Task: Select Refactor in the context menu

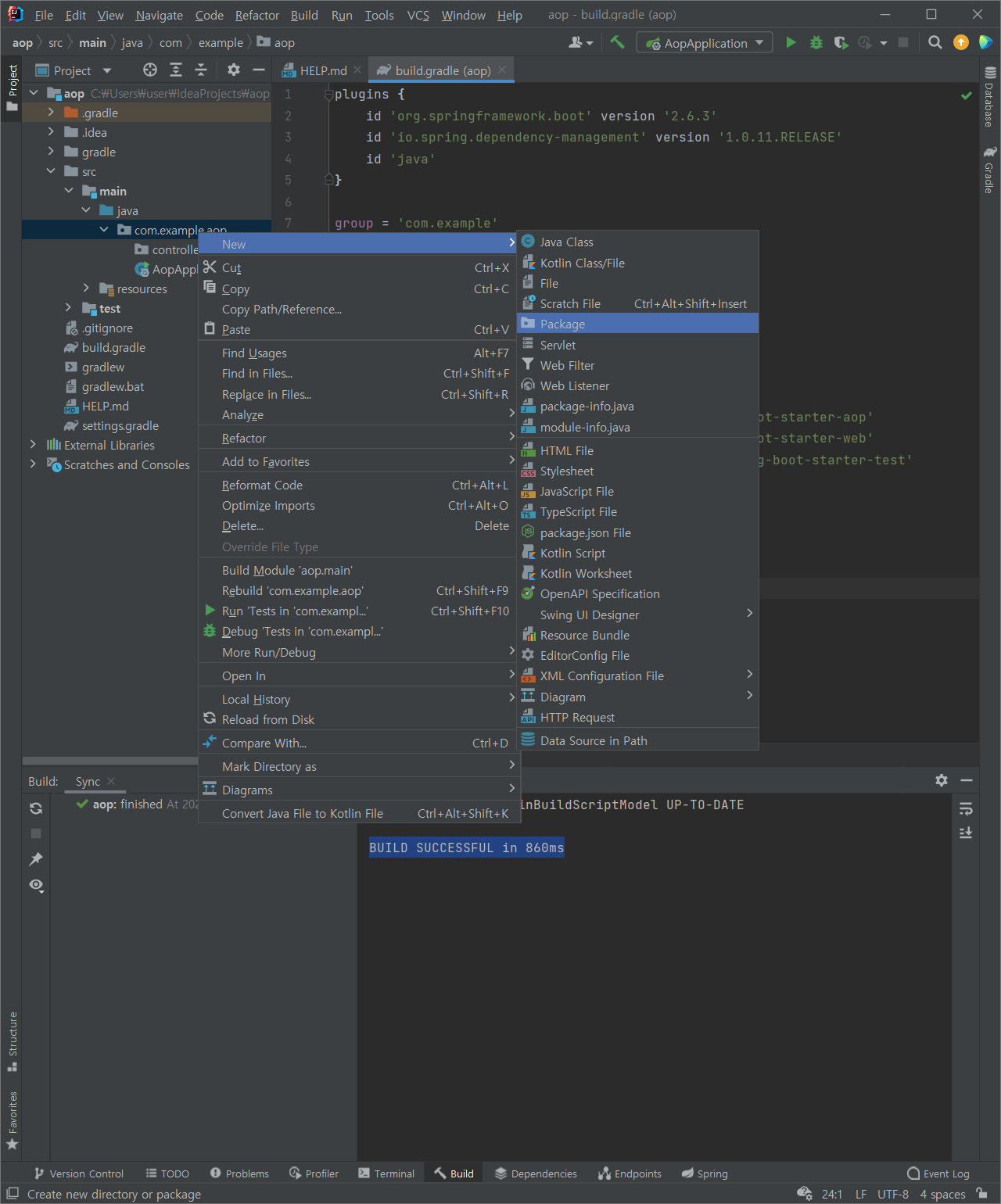Action: click(357, 438)
